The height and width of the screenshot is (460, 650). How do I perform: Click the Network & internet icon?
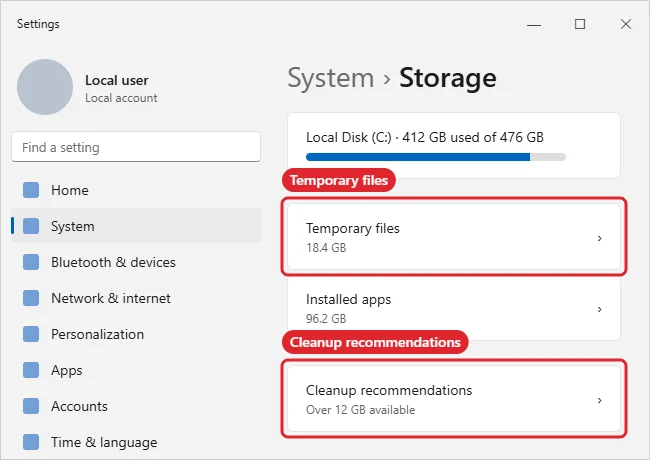(31, 298)
